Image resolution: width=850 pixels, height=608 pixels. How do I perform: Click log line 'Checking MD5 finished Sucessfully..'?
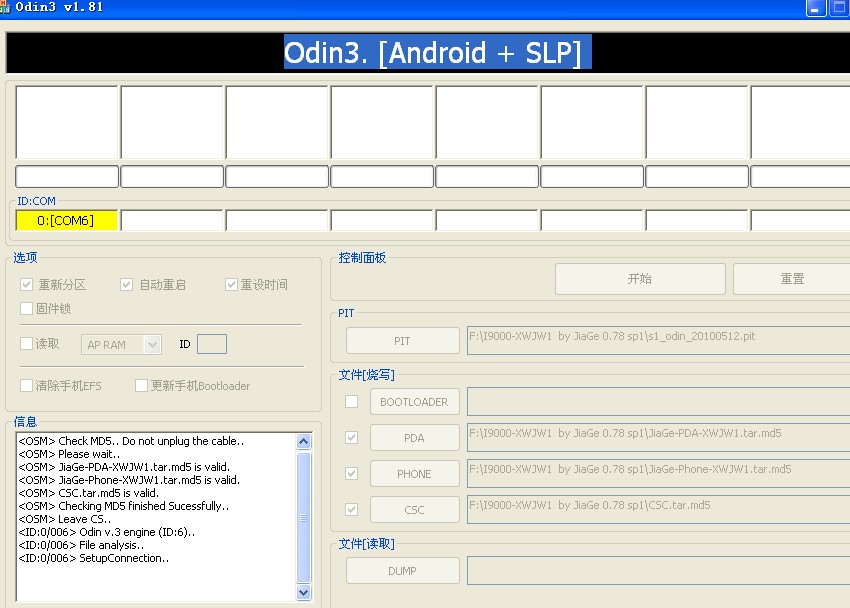click(x=124, y=506)
